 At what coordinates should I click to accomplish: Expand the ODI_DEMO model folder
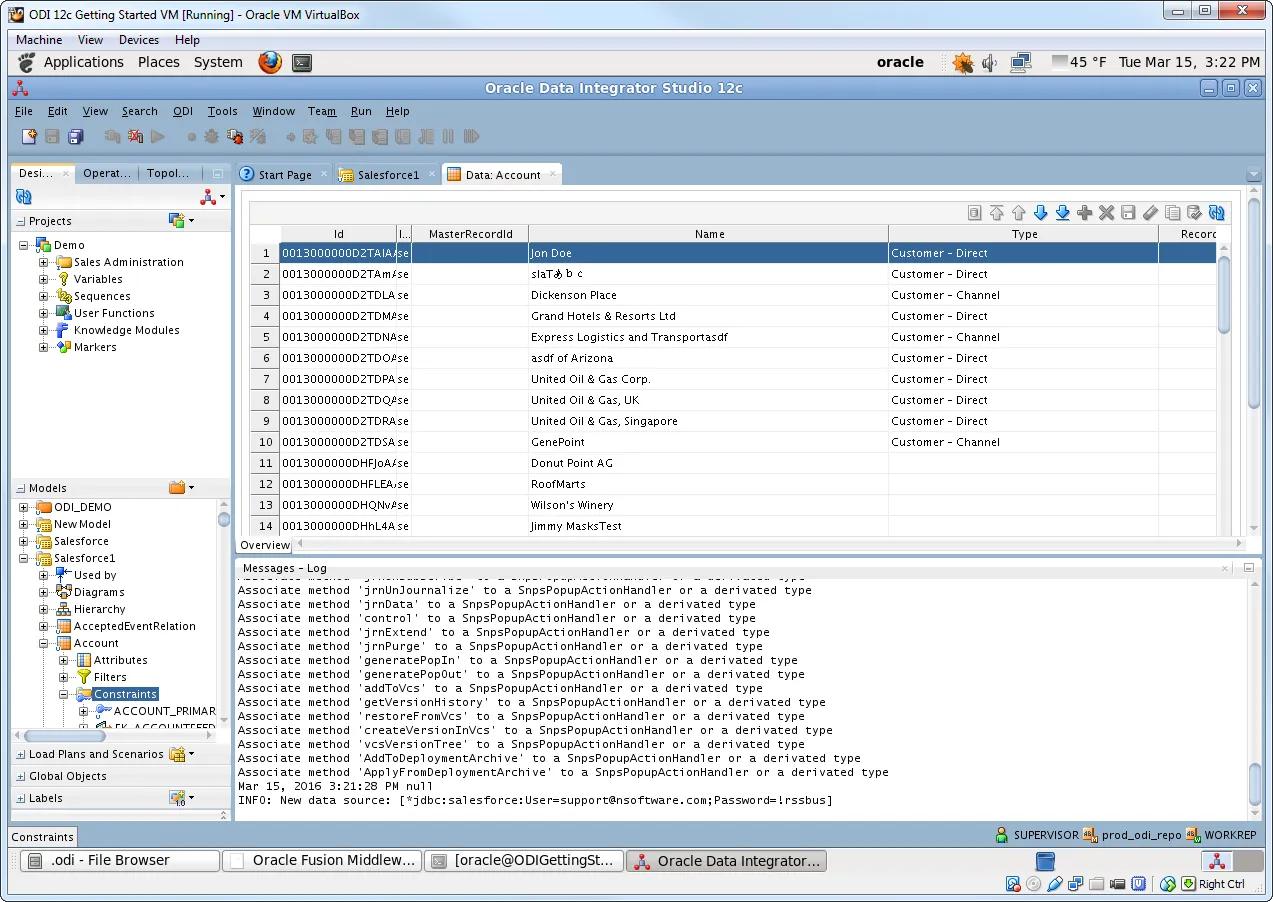click(x=24, y=507)
